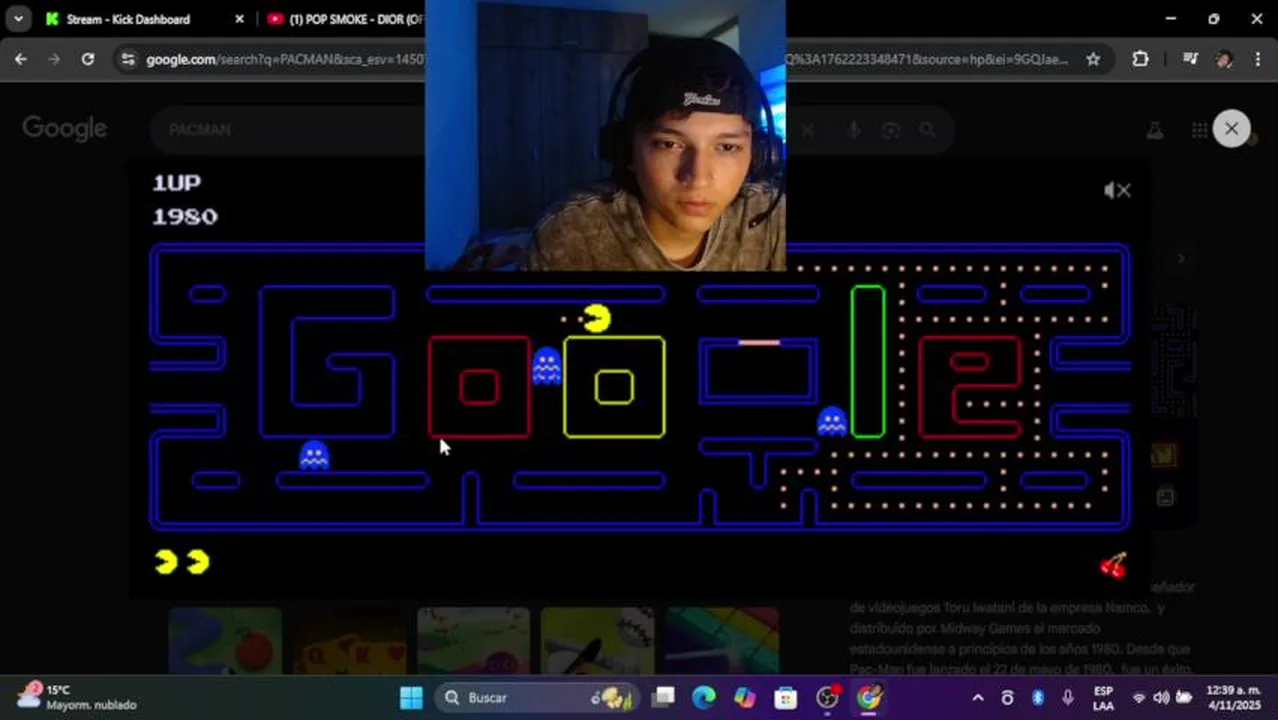Image resolution: width=1278 pixels, height=720 pixels.
Task: Close the Pac-Man game overlay with the round X
Action: pos(1231,129)
